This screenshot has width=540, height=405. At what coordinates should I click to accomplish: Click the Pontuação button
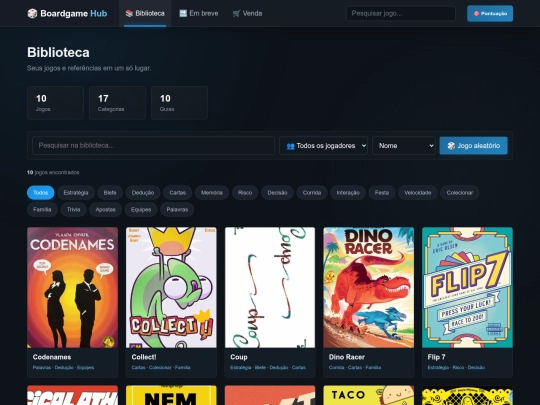[x=490, y=13]
